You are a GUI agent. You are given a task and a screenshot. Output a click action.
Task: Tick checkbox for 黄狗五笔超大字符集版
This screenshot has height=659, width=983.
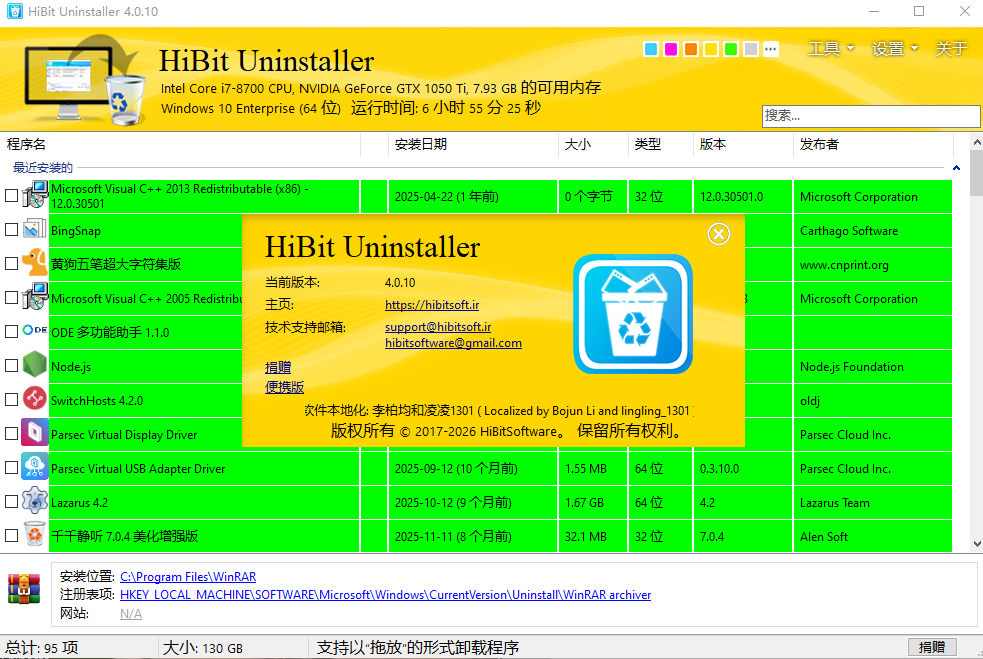tap(11, 264)
